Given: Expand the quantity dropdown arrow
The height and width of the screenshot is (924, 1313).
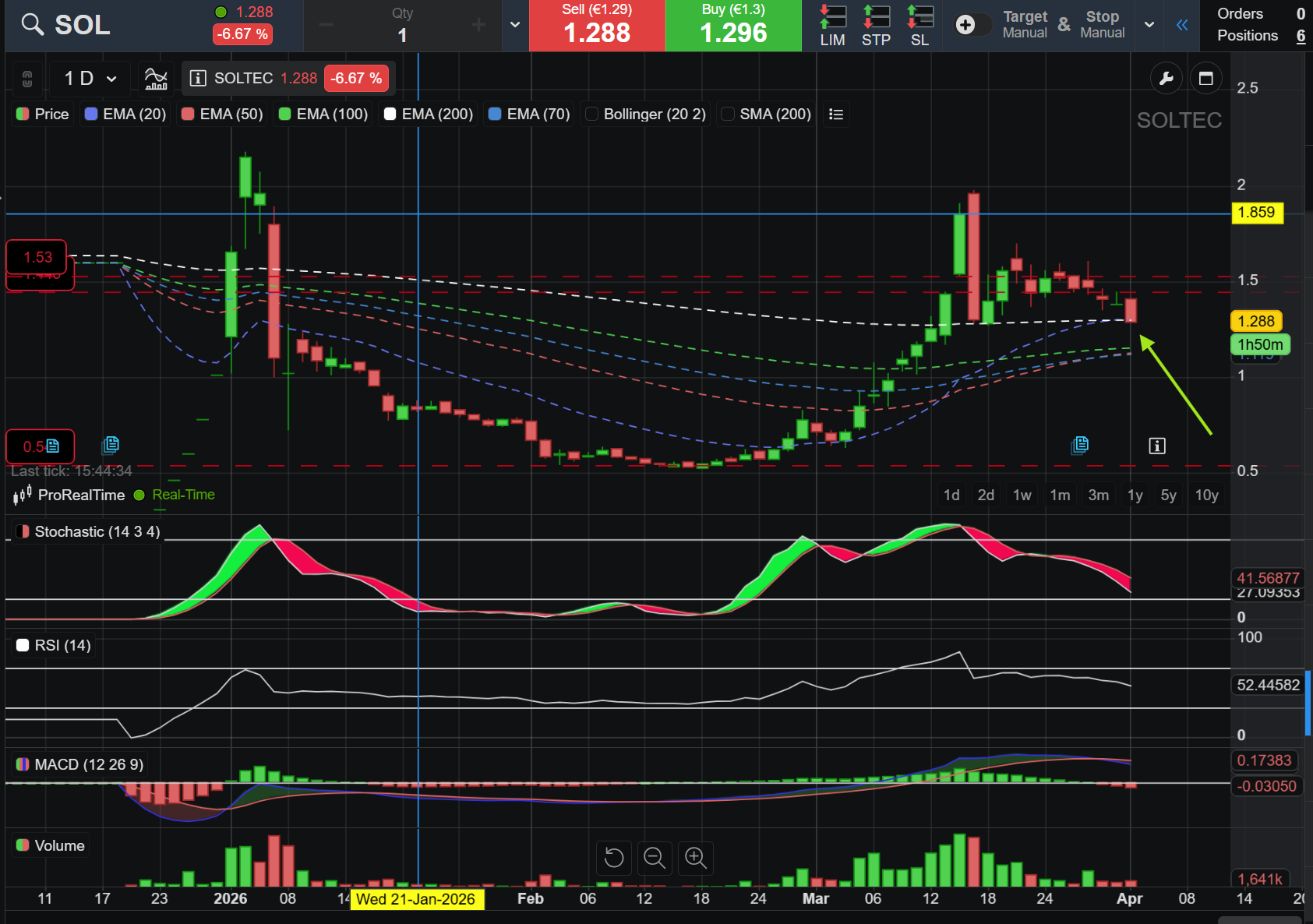Looking at the screenshot, I should [x=514, y=25].
